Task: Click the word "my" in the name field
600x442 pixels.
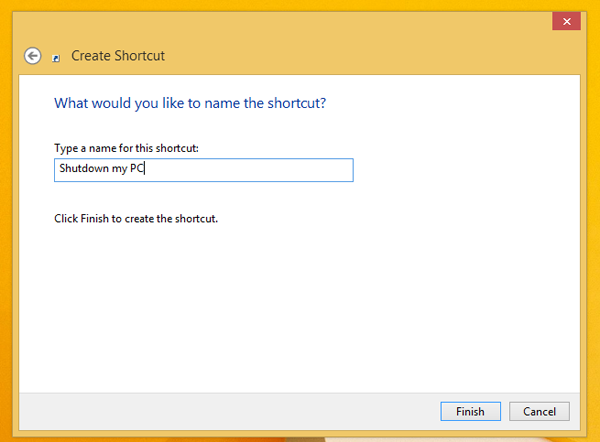Action: [x=119, y=170]
